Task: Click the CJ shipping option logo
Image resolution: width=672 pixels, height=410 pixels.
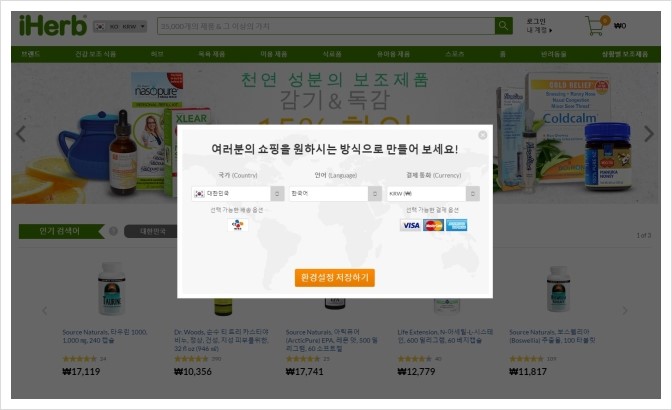Action: 237,224
